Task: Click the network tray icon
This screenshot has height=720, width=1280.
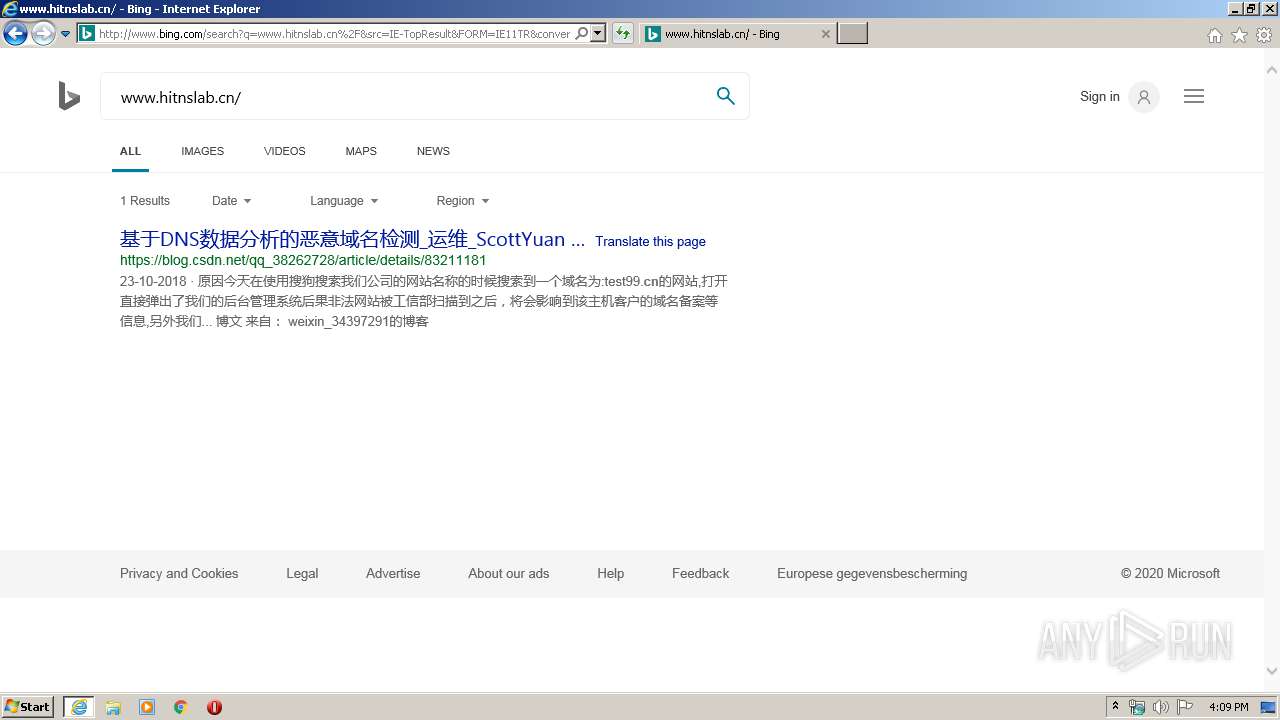Action: coord(1137,707)
